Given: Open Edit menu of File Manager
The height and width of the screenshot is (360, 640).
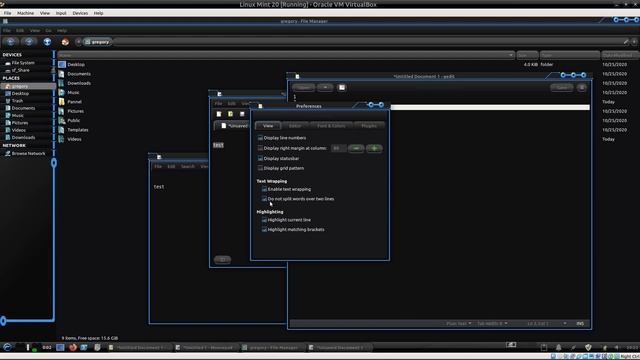Looking at the screenshot, I should (20, 31).
